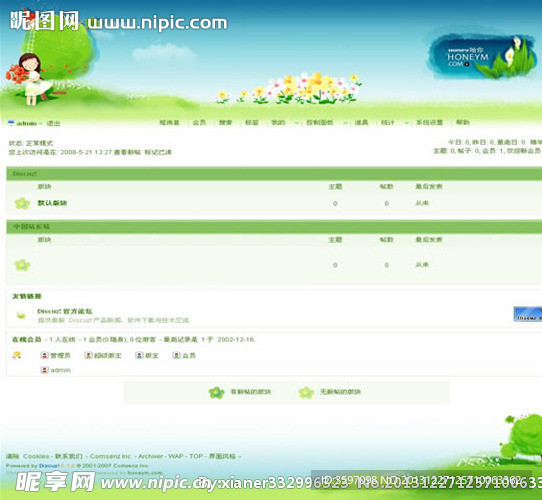Open the 中国站长站 category header
Viewport: 542px width, 500px height.
point(31,227)
